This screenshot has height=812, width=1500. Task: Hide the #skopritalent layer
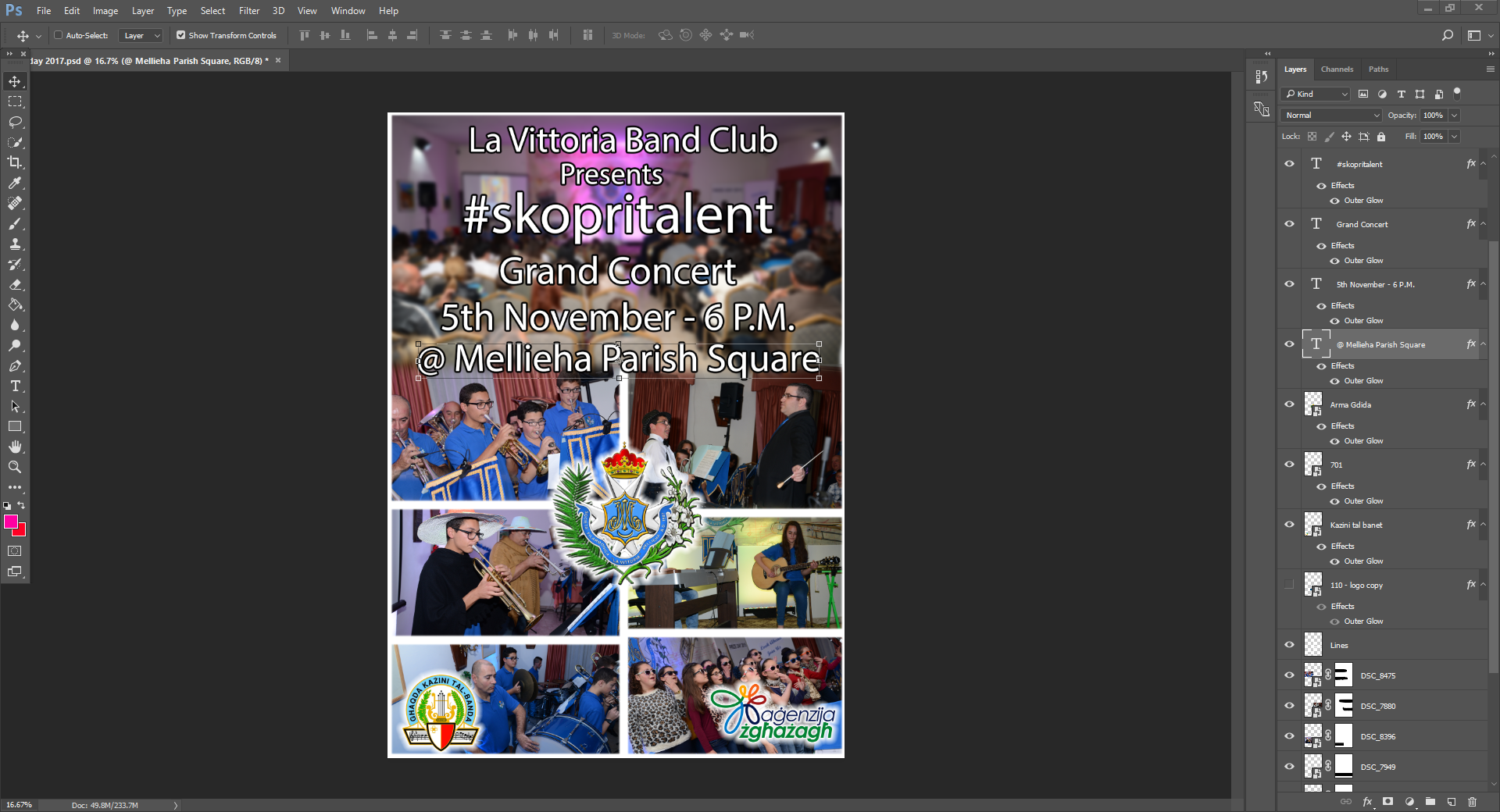[x=1290, y=164]
